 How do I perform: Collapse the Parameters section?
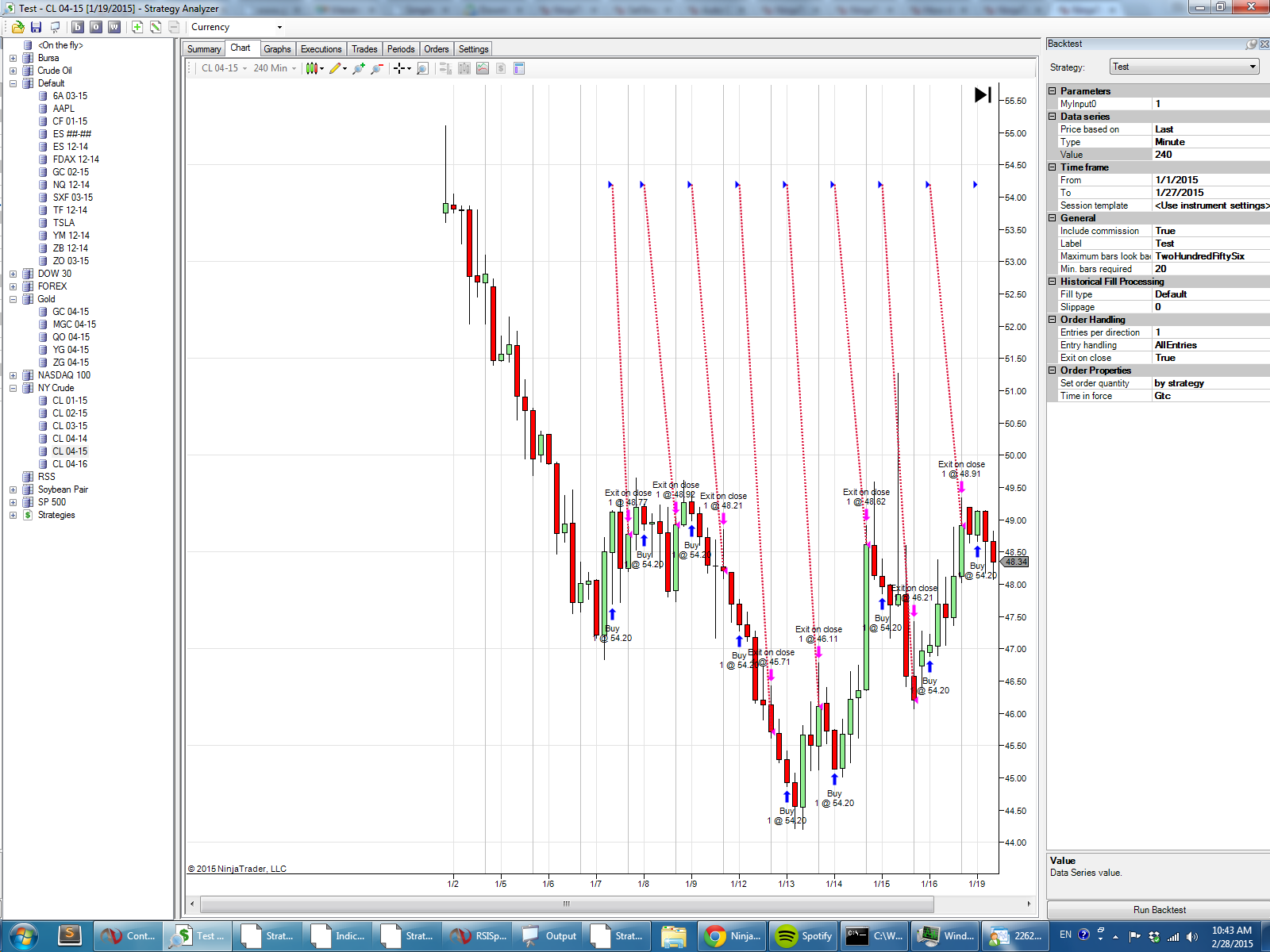coord(1053,91)
